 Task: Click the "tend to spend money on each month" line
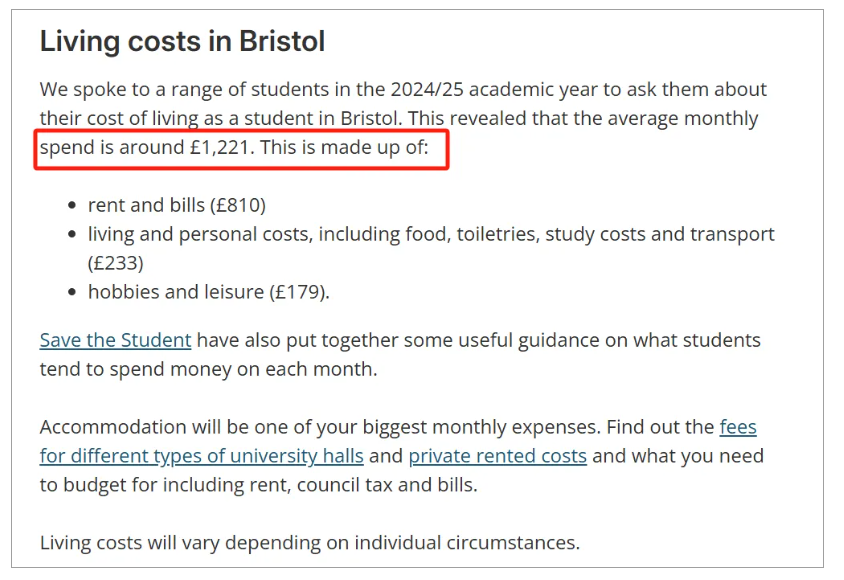click(x=208, y=369)
